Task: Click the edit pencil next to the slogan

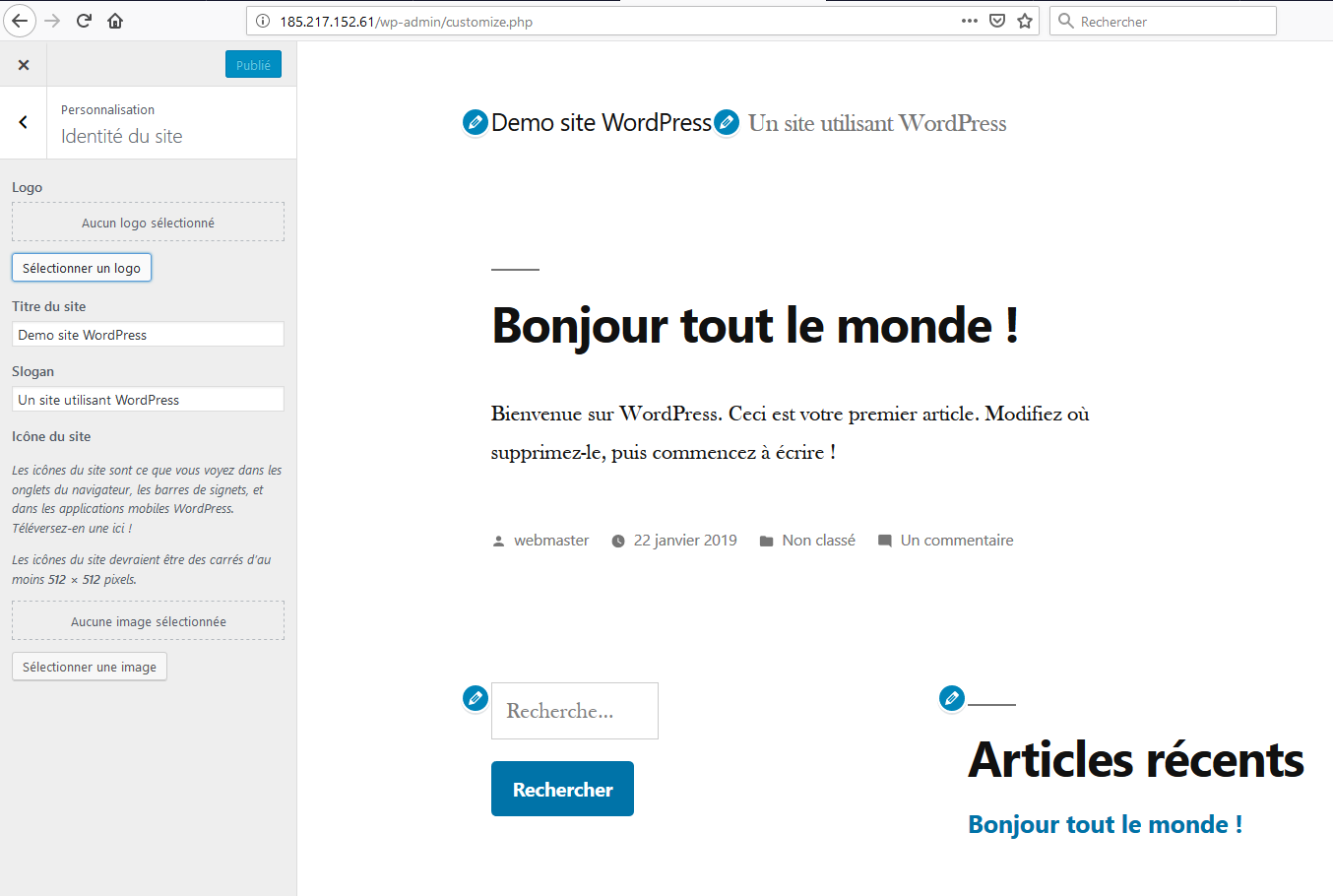Action: 727,122
